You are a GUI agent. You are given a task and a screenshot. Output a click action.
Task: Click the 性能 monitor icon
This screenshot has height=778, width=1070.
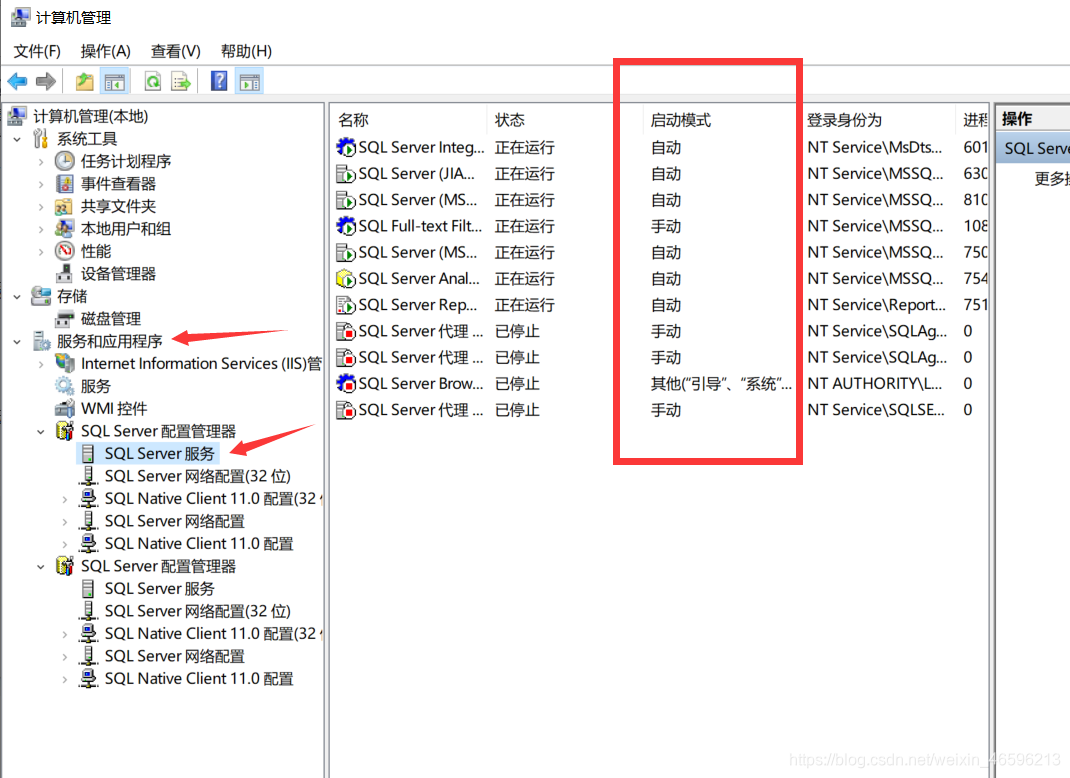click(64, 251)
